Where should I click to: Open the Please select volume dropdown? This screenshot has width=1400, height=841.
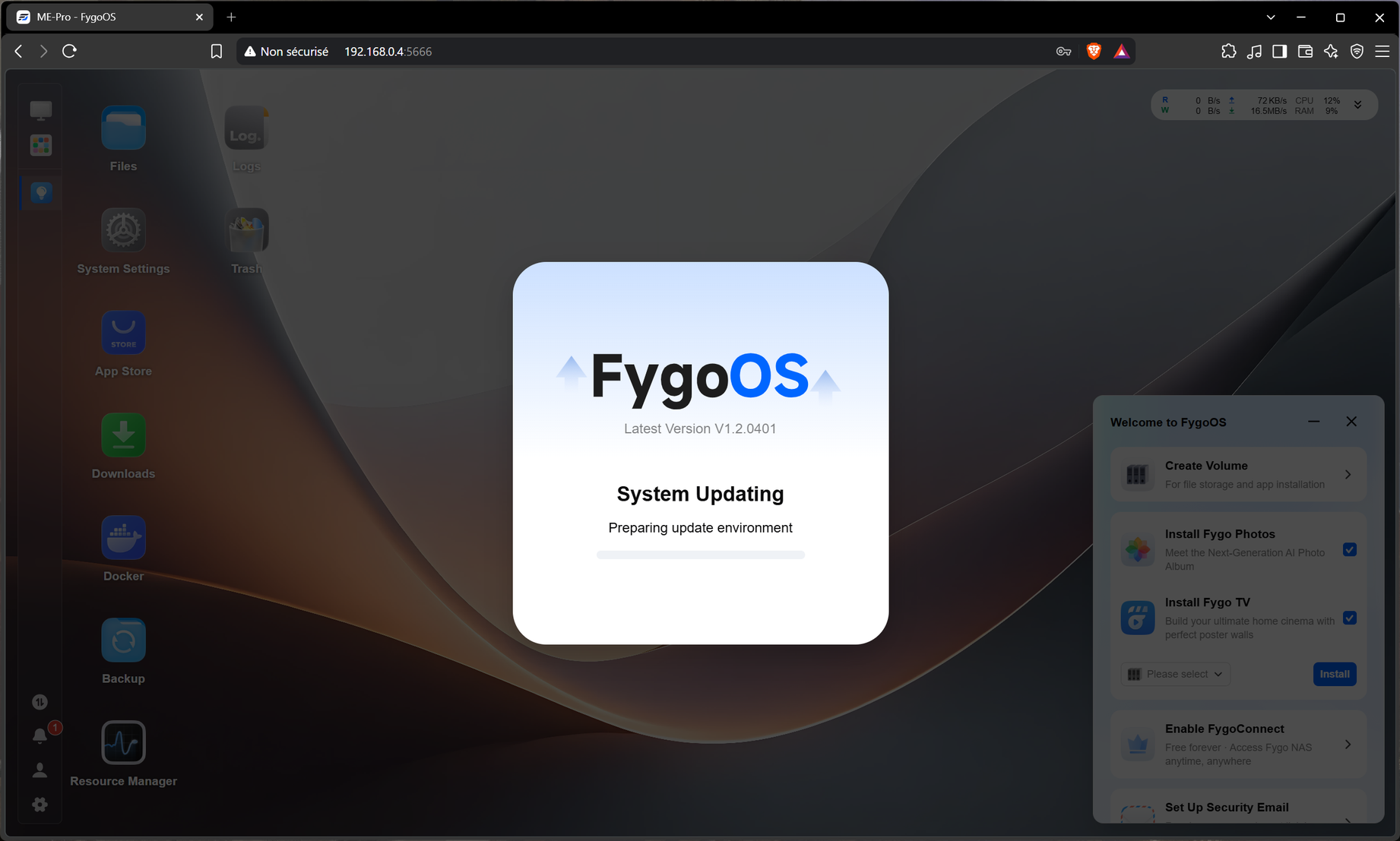(x=1176, y=674)
